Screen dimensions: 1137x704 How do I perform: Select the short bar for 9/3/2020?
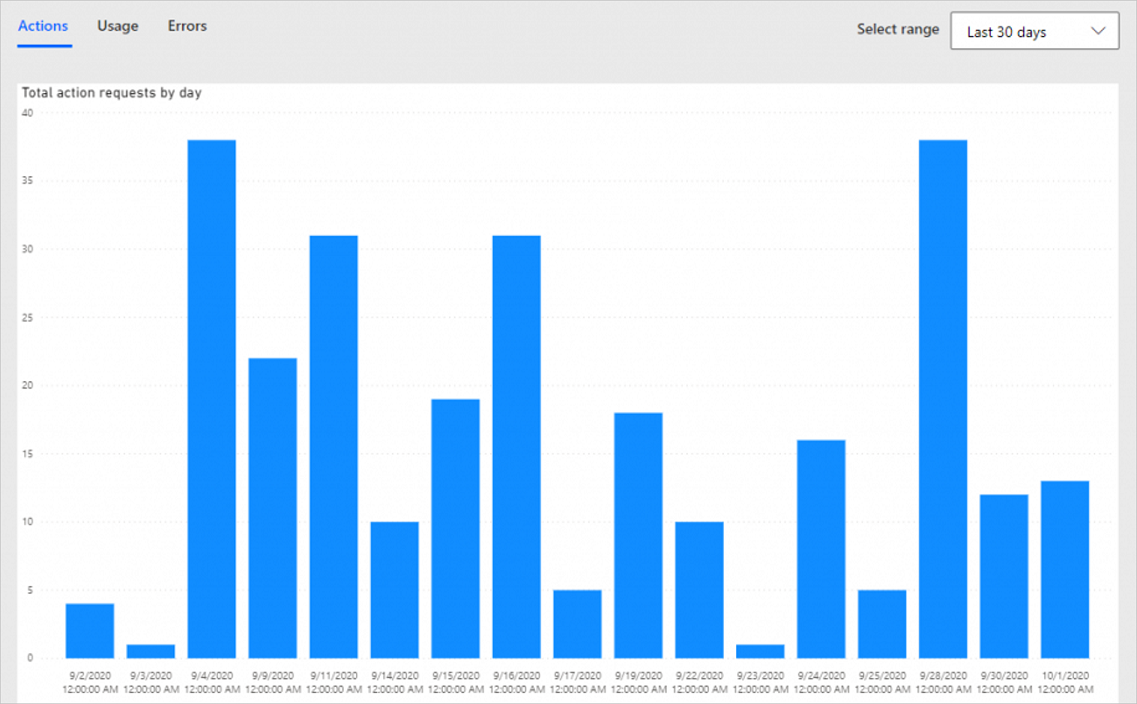tap(150, 650)
